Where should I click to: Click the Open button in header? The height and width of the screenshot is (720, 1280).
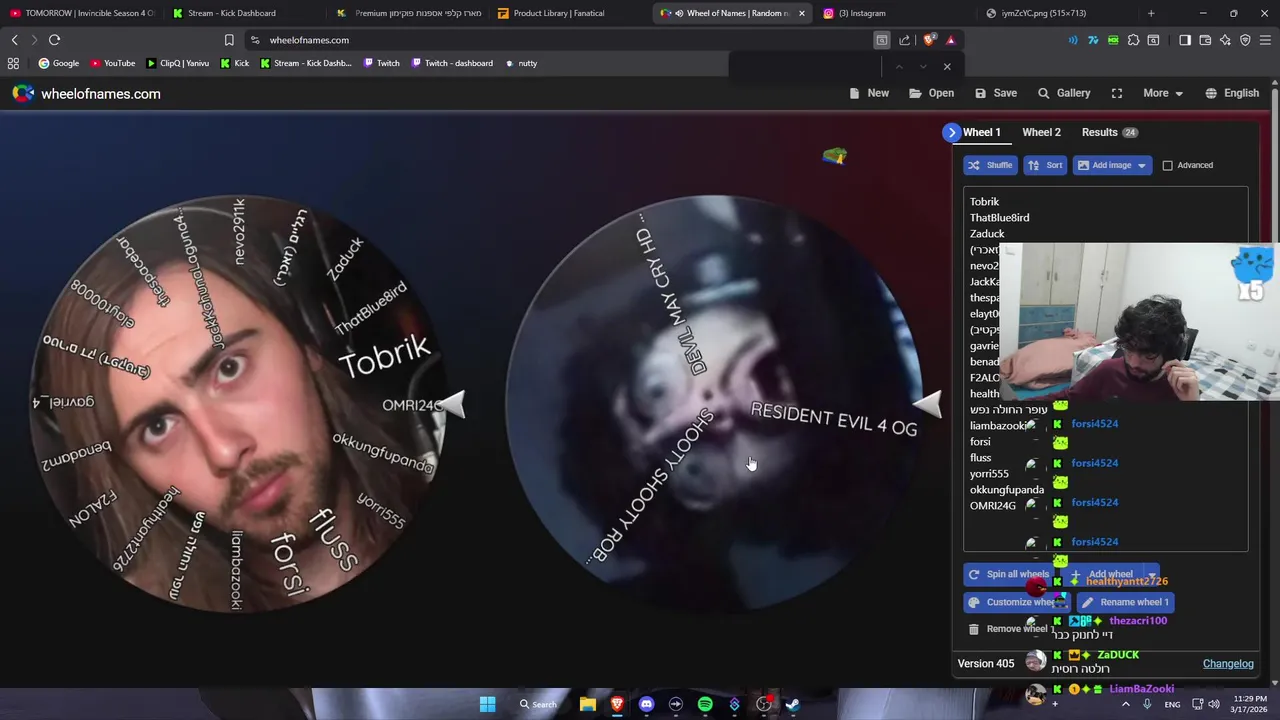coord(931,93)
